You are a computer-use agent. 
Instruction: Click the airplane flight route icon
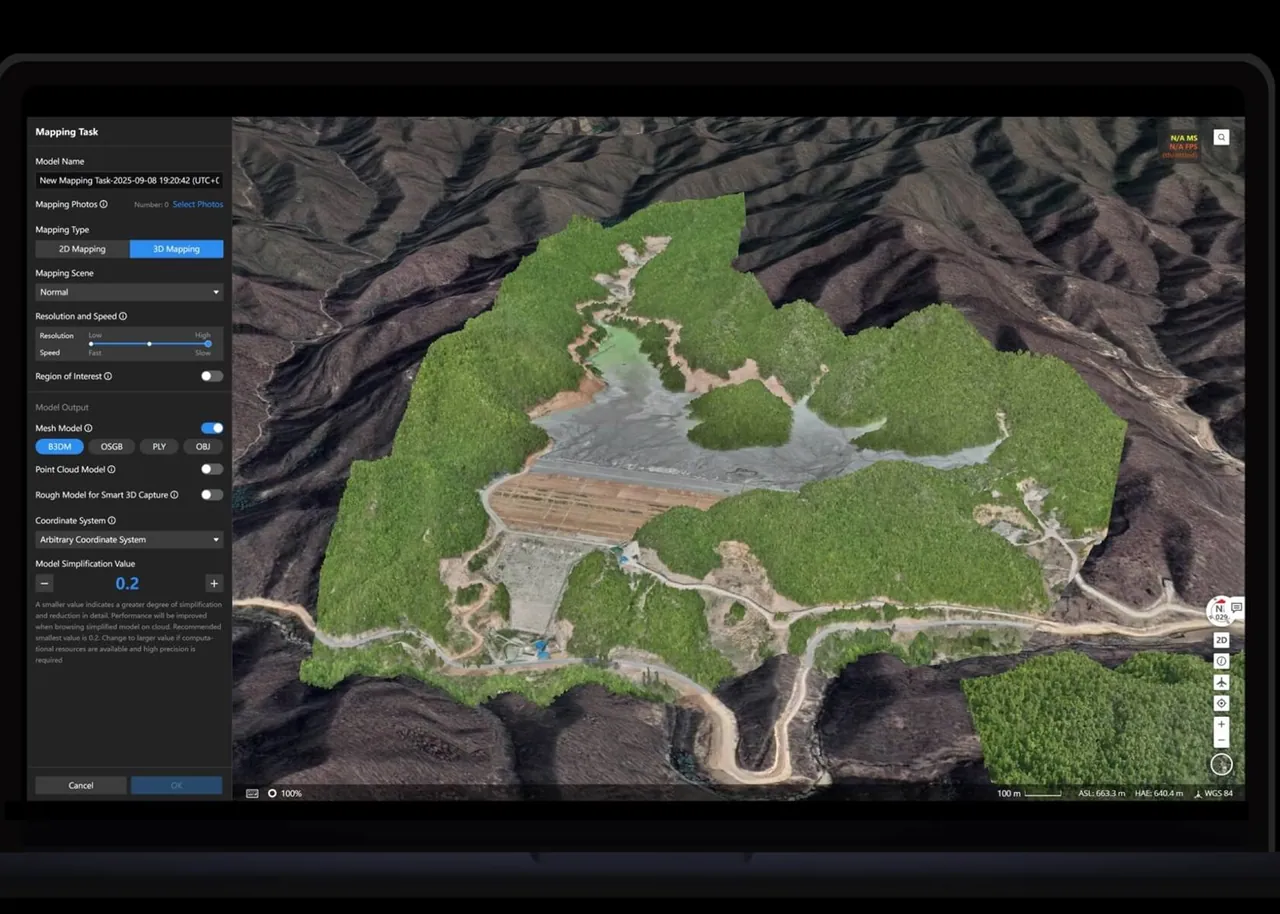pyautogui.click(x=1221, y=682)
